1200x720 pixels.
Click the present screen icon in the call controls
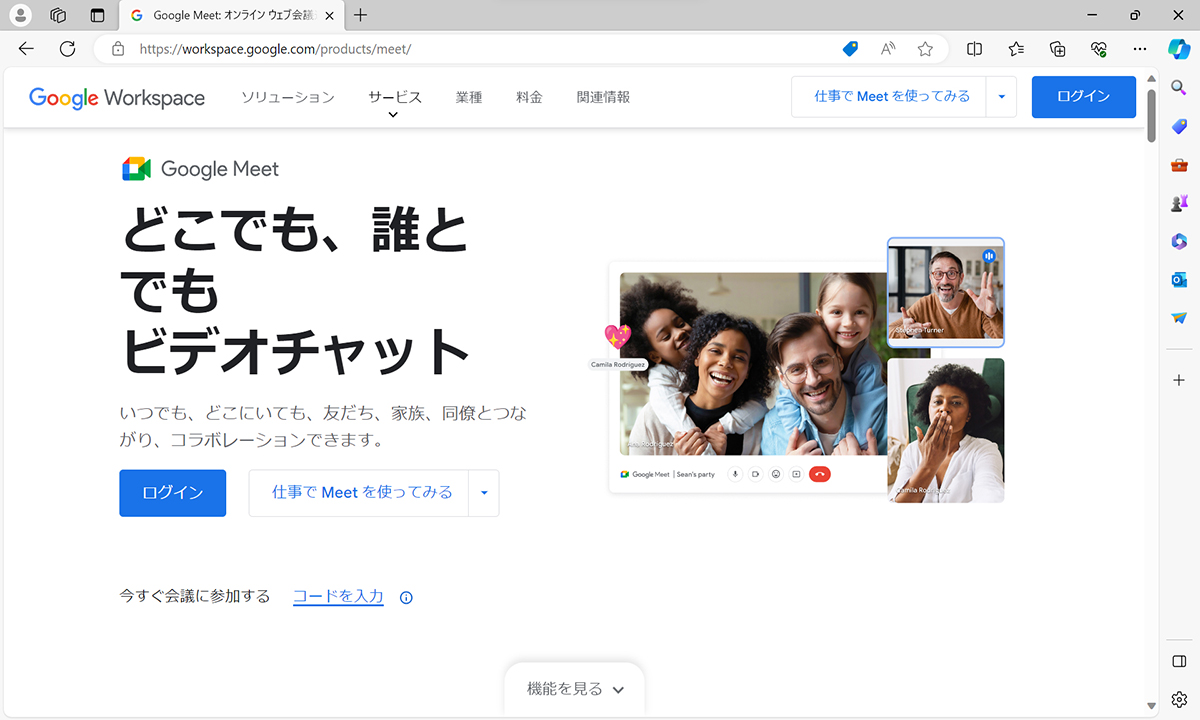tap(795, 474)
